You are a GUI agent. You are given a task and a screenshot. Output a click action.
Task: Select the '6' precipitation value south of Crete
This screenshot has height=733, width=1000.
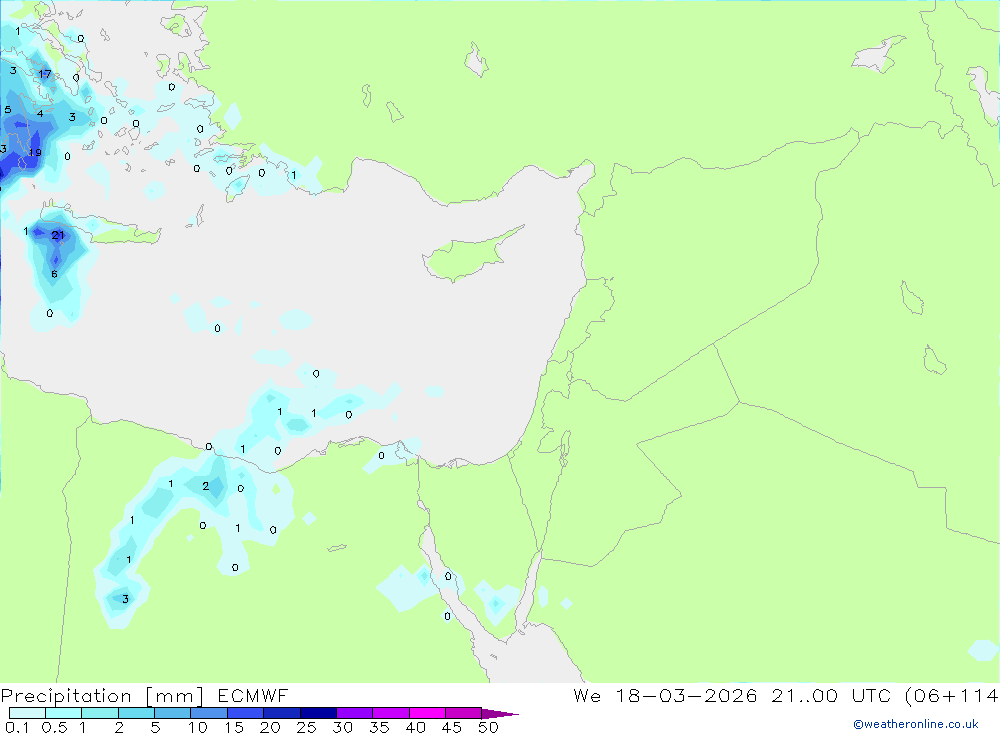pyautogui.click(x=54, y=274)
